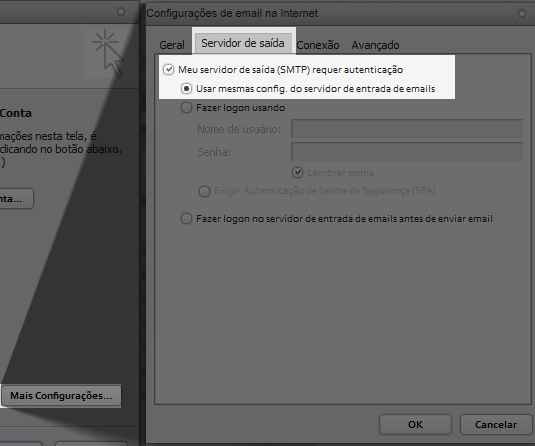This screenshot has height=446, width=535.
Task: Open the Conexão tab
Action: tap(318, 45)
